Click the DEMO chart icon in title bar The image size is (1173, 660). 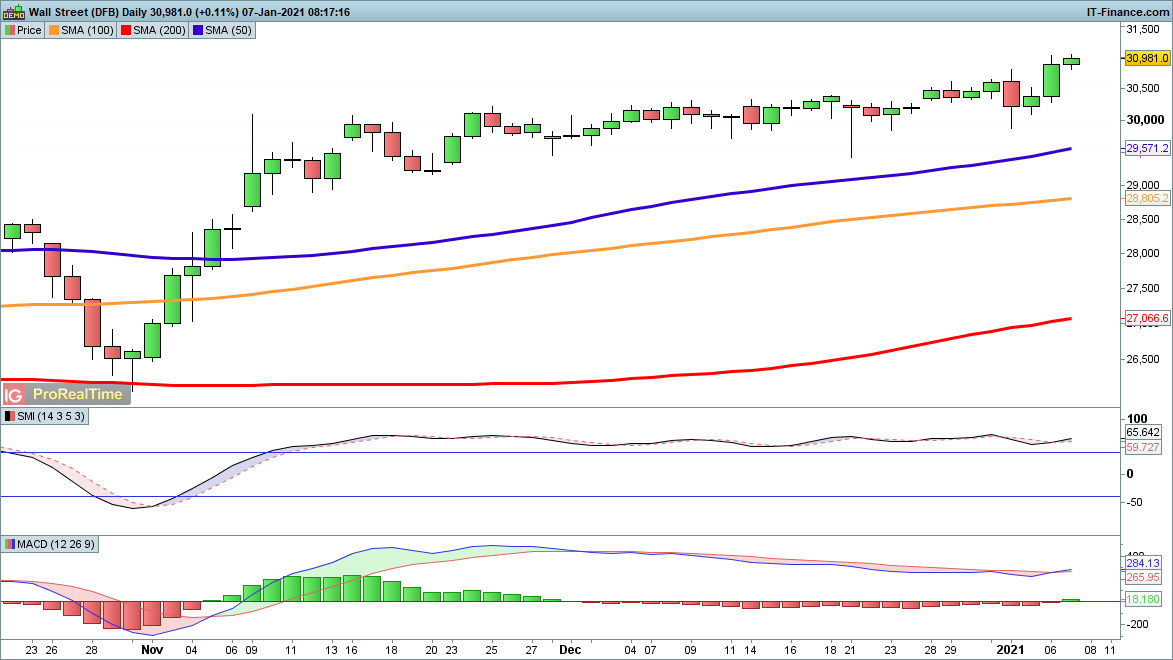pyautogui.click(x=13, y=11)
